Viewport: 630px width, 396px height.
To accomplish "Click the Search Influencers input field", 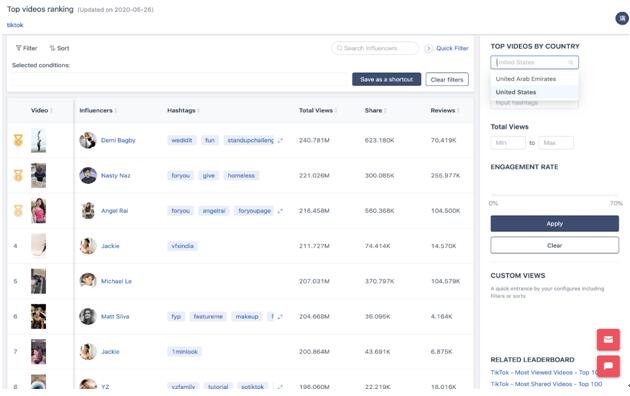I will [374, 48].
